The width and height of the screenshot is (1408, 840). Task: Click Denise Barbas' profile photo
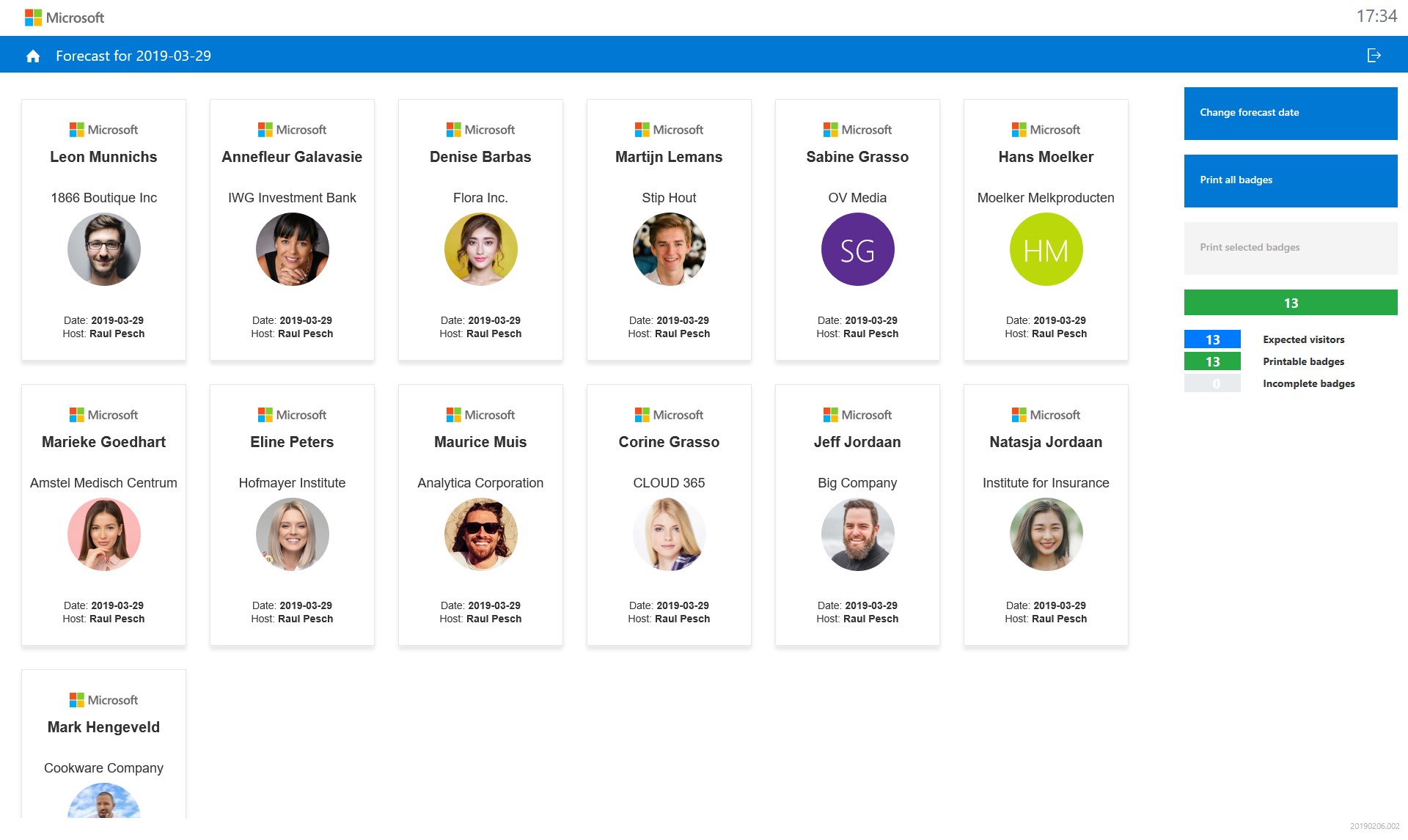(480, 250)
